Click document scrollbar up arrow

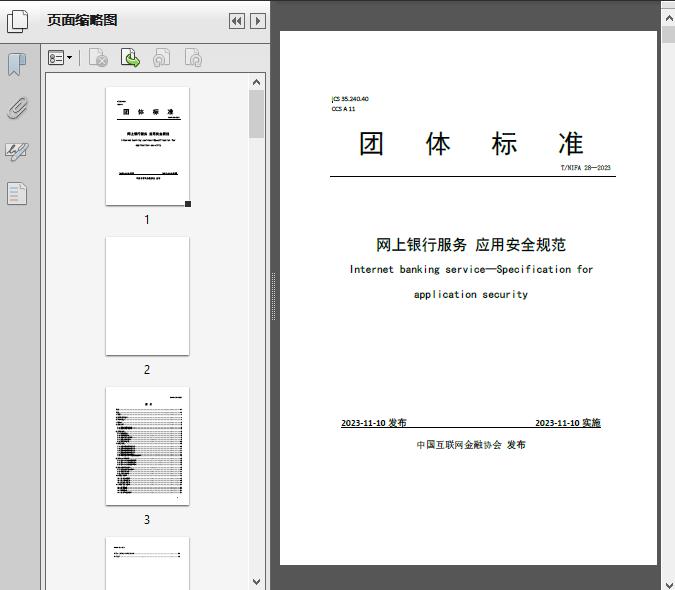click(x=669, y=18)
